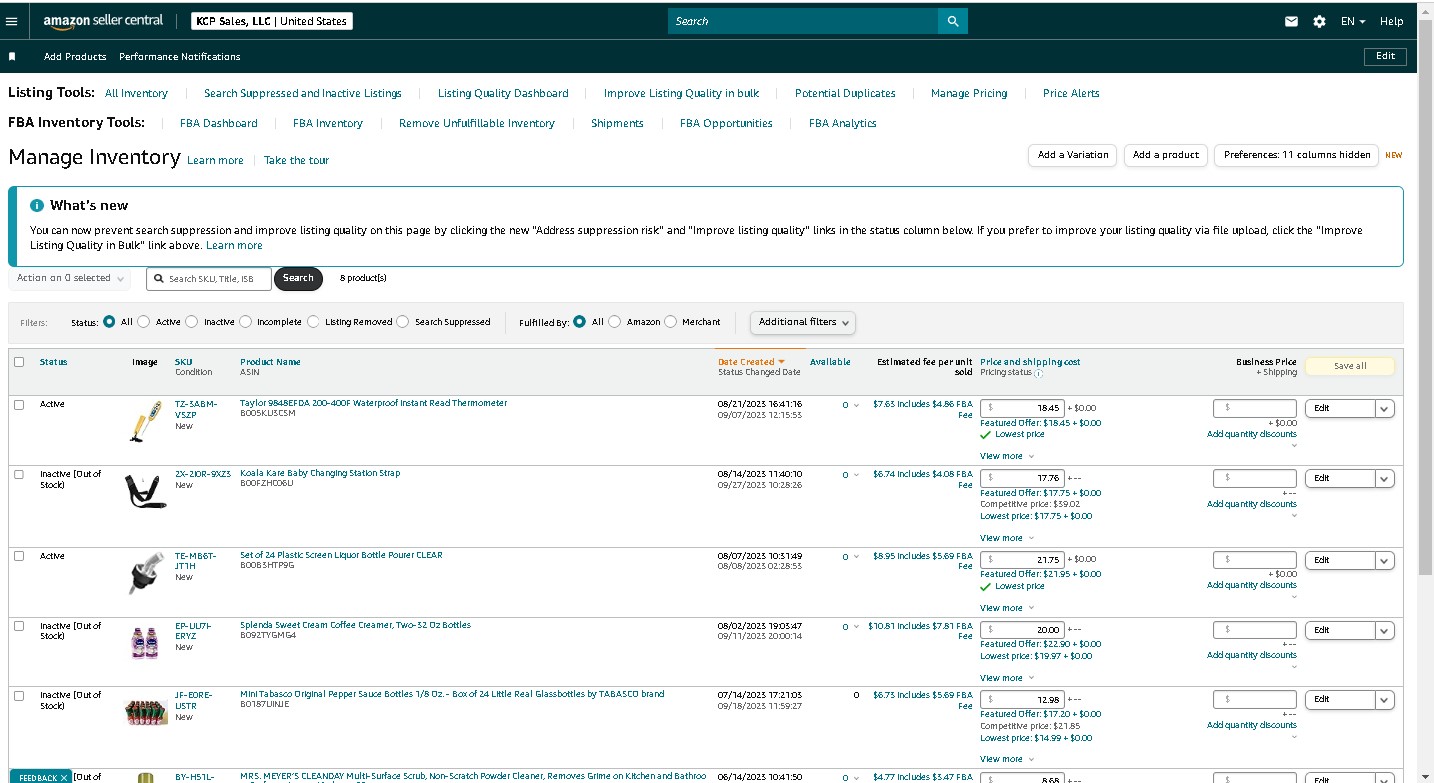Open the hamburger navigation menu
Screen dimensions: 1434x783
point(12,21)
